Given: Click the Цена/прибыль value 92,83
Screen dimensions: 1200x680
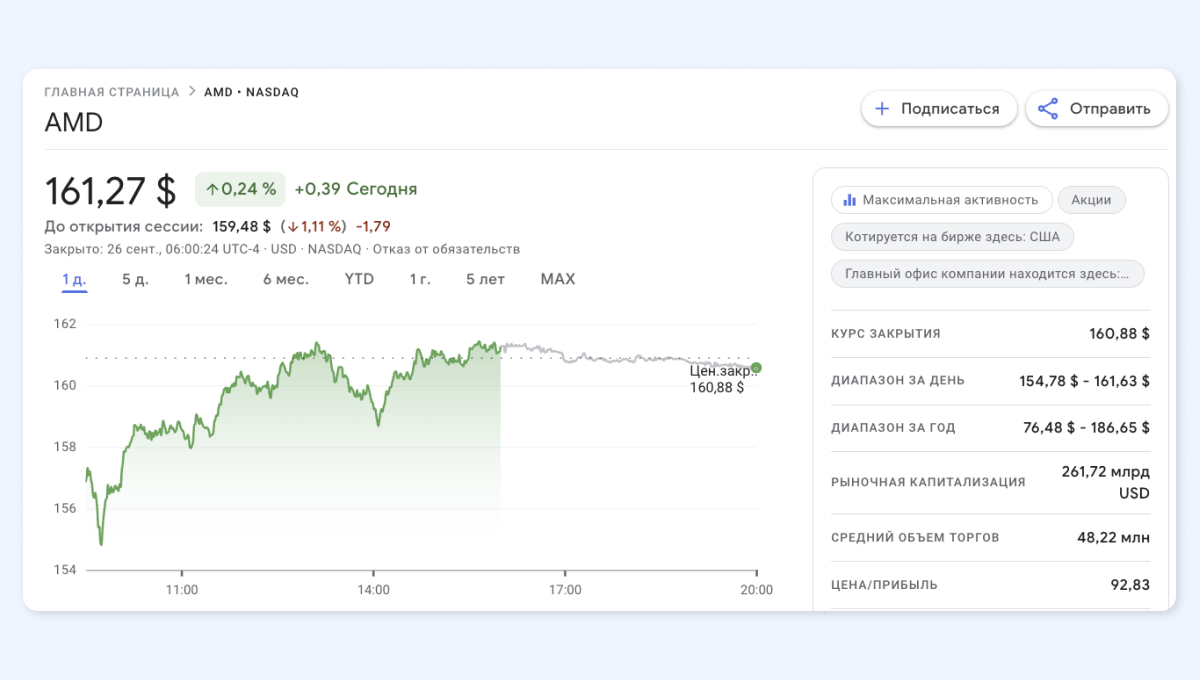Looking at the screenshot, I should (1131, 585).
